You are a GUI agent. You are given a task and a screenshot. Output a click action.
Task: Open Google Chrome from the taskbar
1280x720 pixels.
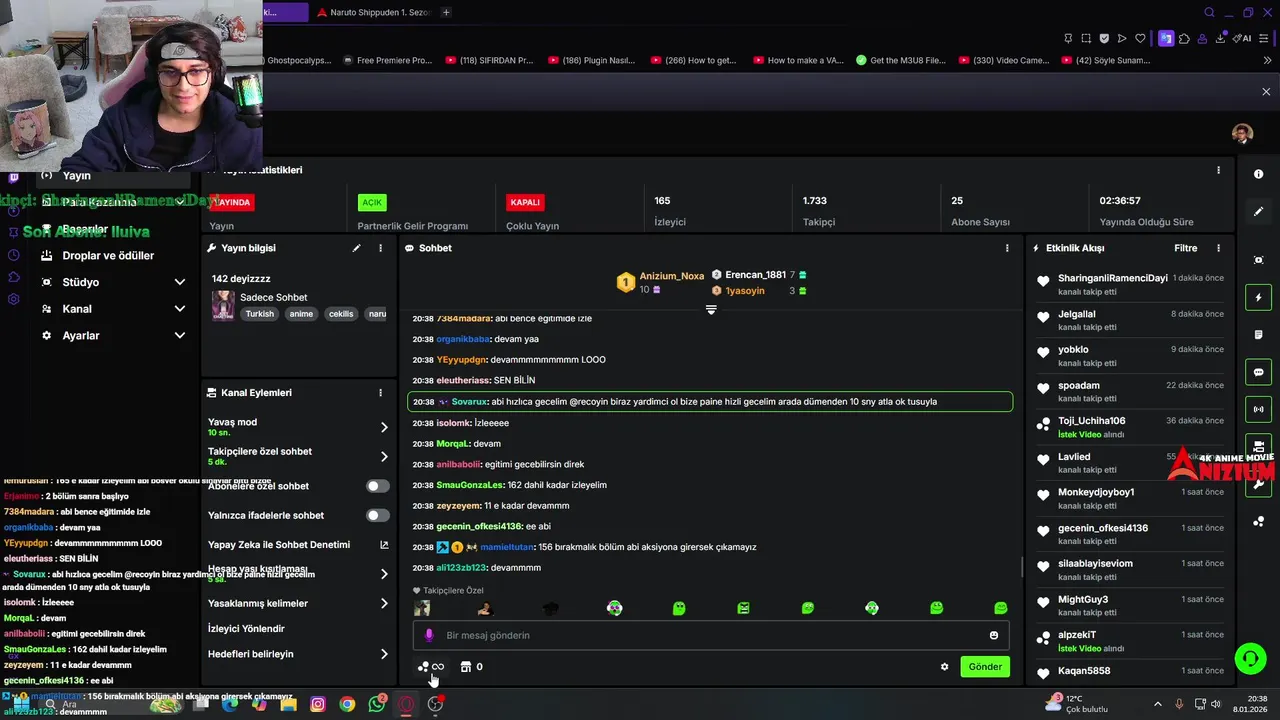[x=347, y=704]
